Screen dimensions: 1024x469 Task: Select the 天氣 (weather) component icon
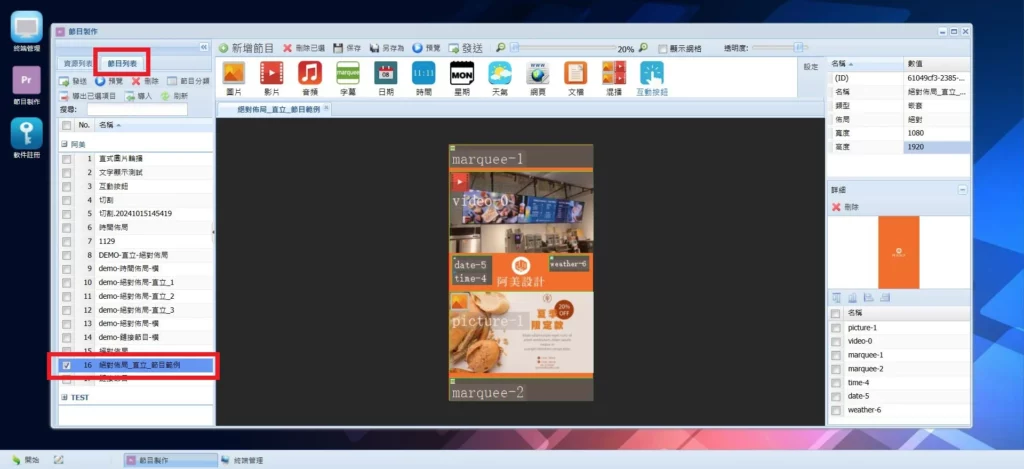[499, 73]
